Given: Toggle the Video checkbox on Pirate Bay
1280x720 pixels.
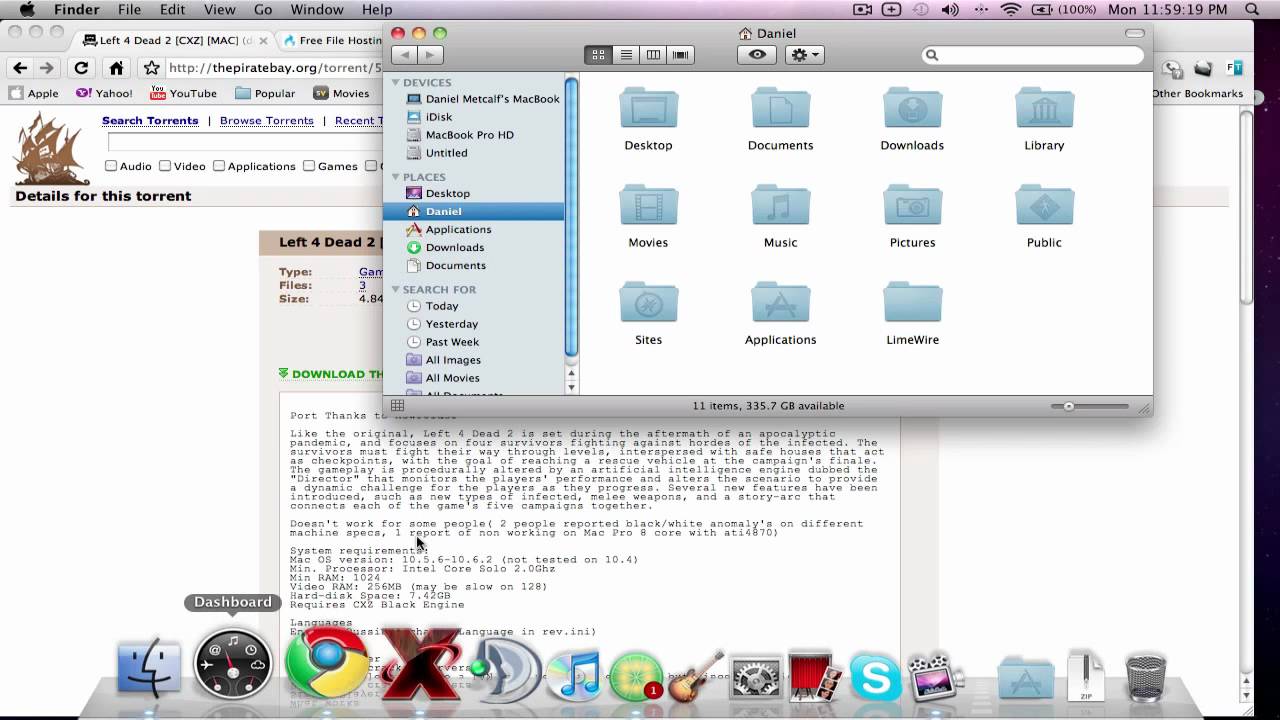Looking at the screenshot, I should [165, 166].
